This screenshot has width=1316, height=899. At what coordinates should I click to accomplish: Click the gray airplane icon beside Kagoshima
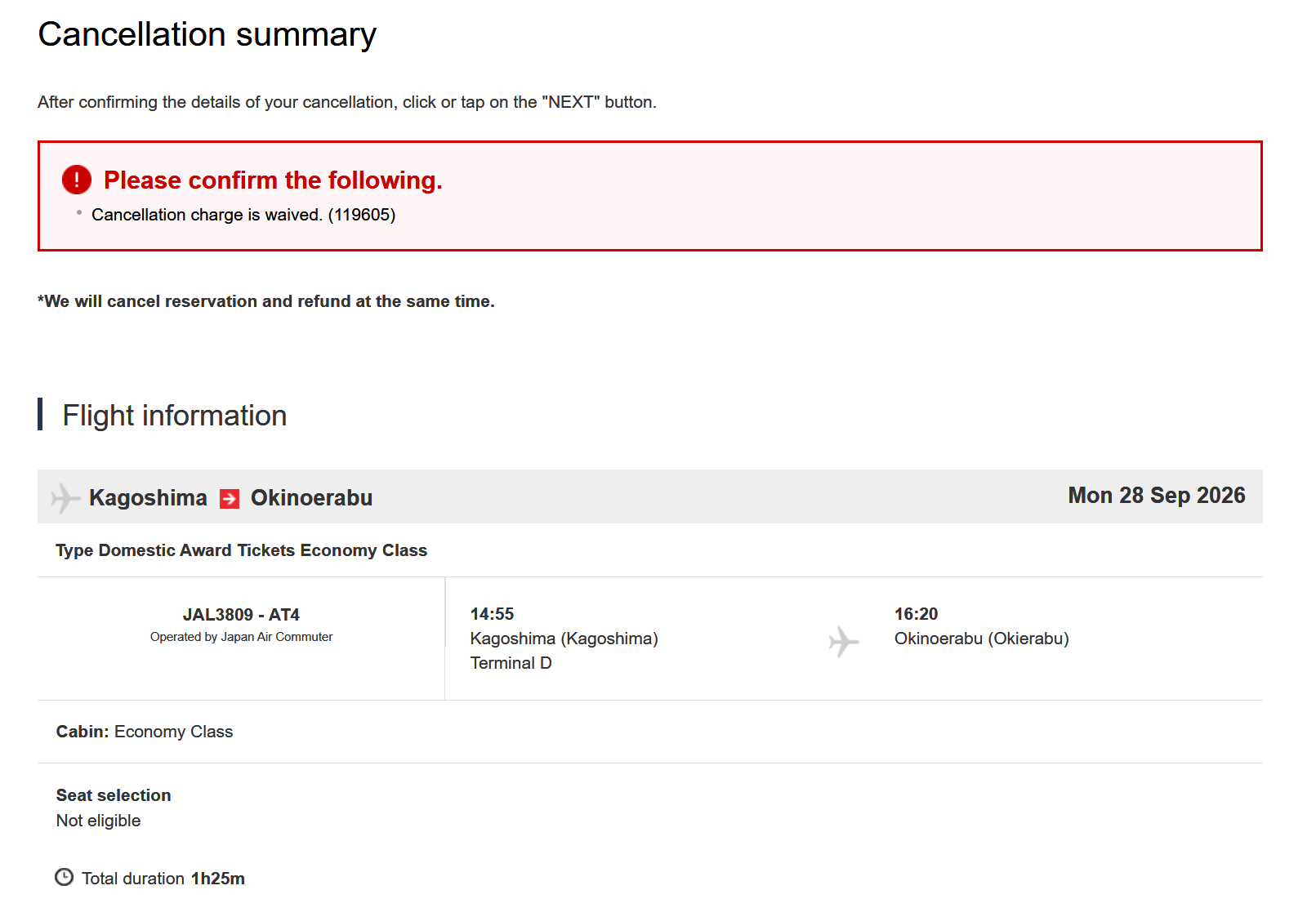point(65,498)
